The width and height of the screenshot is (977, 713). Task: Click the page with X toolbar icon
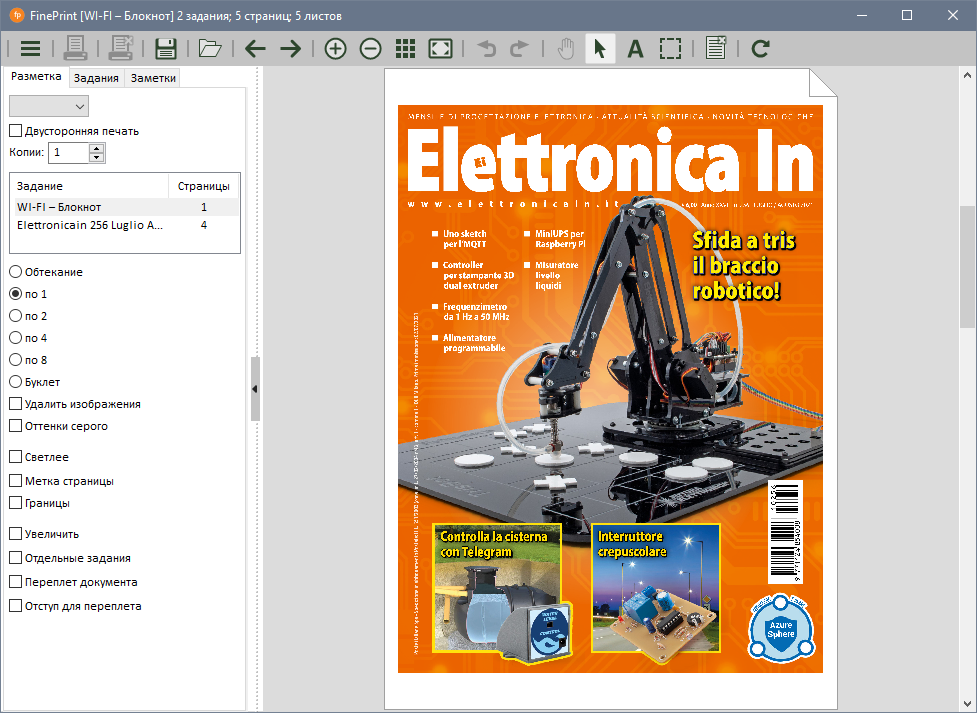(715, 49)
